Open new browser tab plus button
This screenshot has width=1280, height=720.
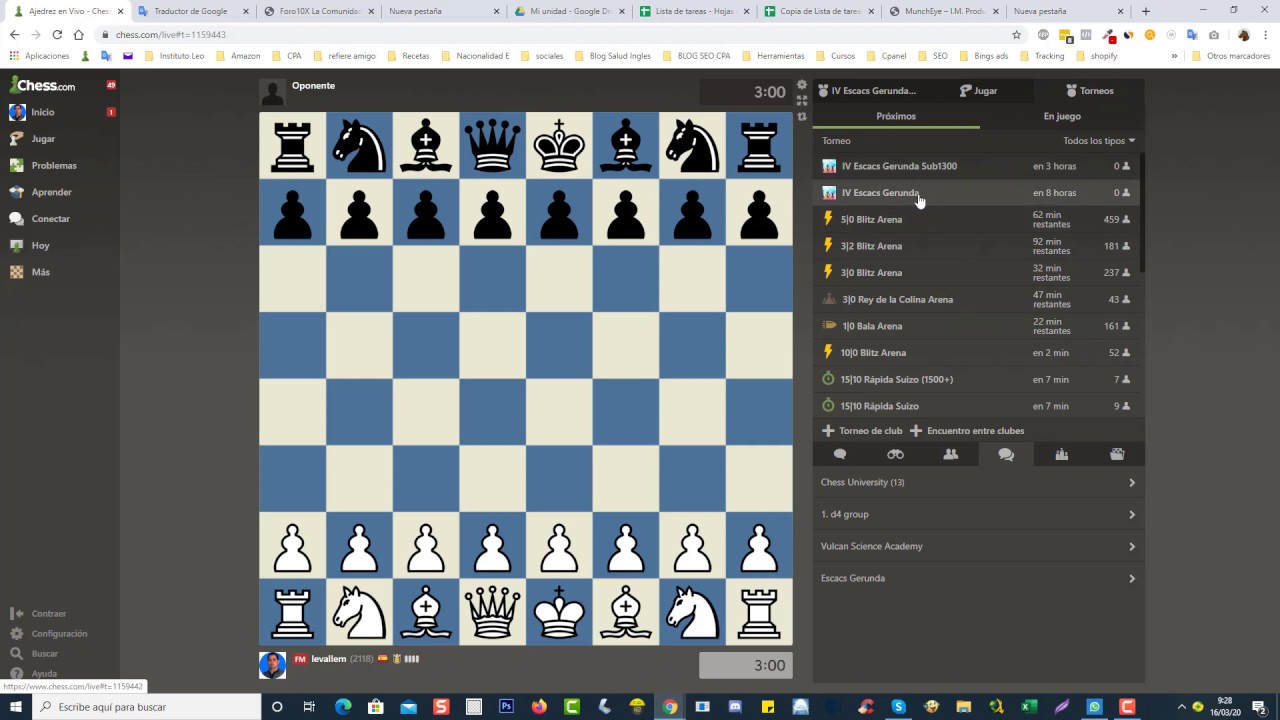point(1146,11)
